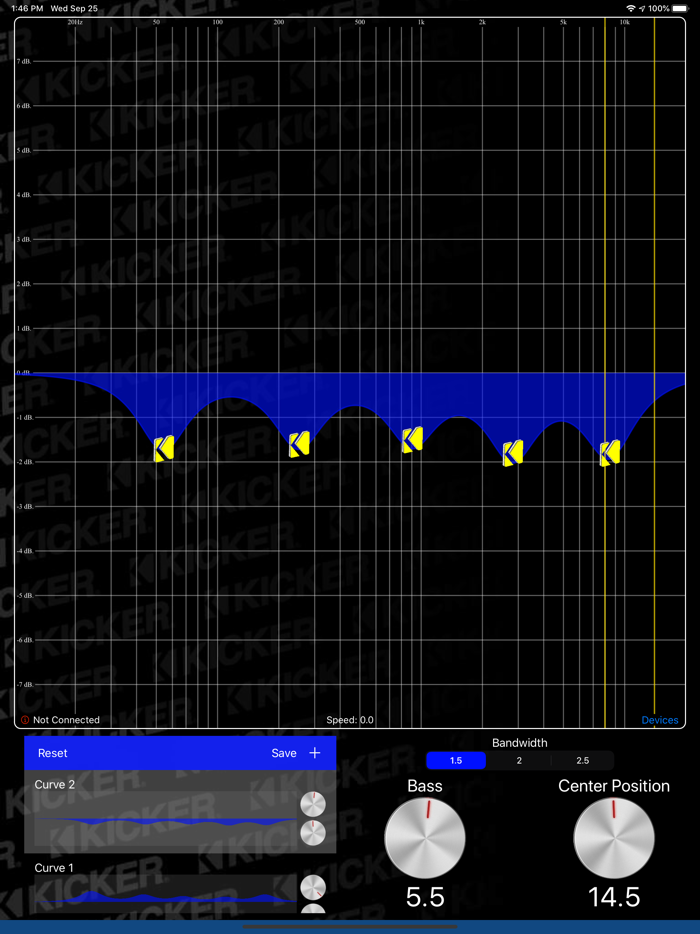Select the Kicker EQ marker near 50 Hz
The image size is (700, 934).
click(x=164, y=449)
